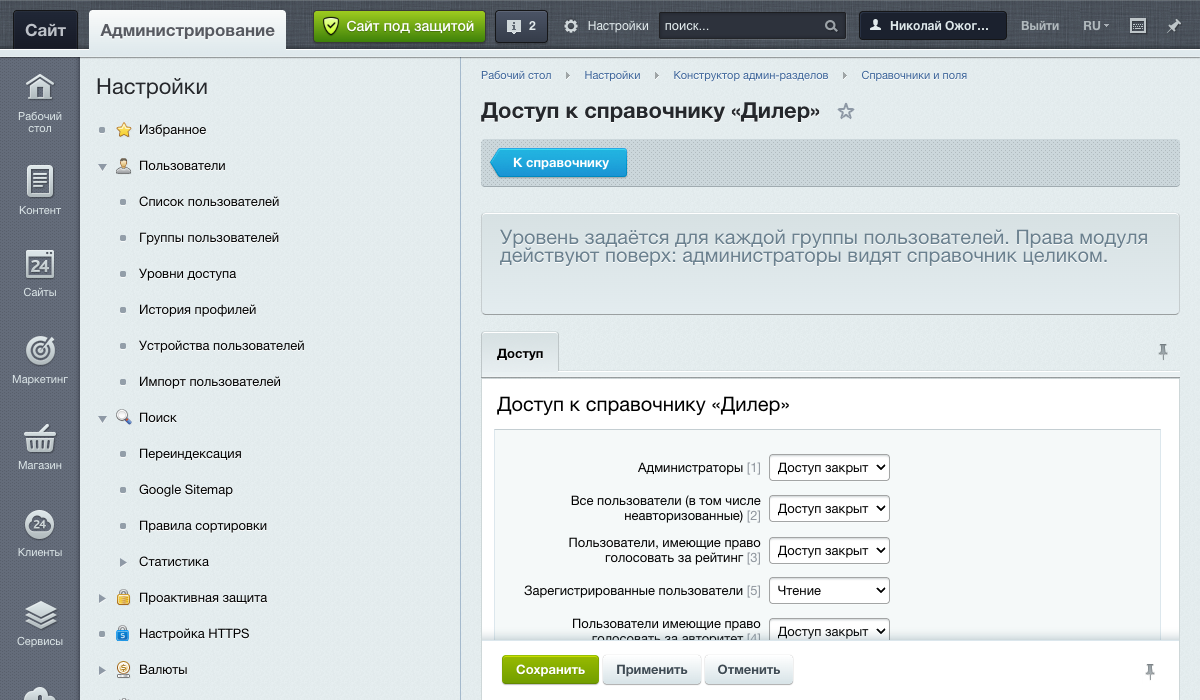1200x700 pixels.
Task: Open access dropdown for Все пользователи
Action: tap(829, 508)
